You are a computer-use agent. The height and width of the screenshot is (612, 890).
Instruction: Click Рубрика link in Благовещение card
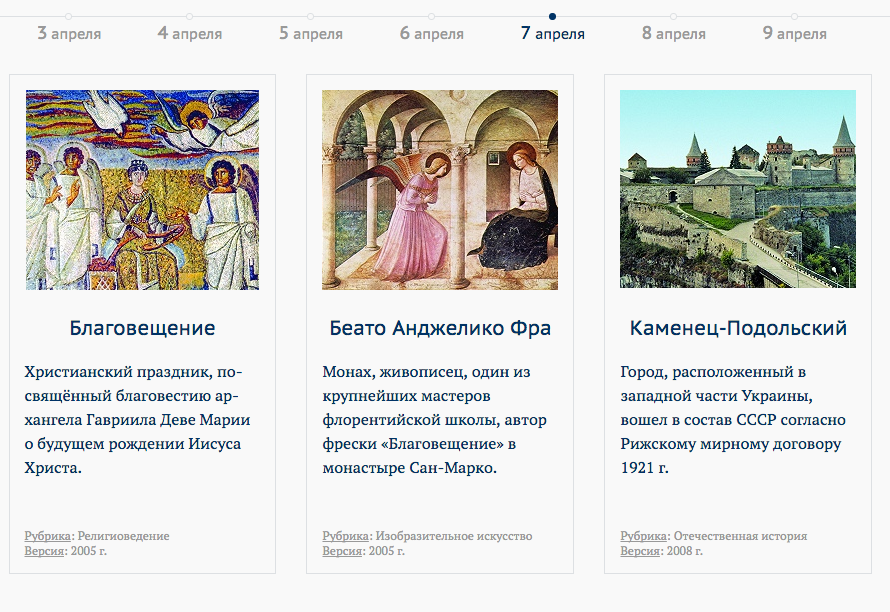coord(48,536)
